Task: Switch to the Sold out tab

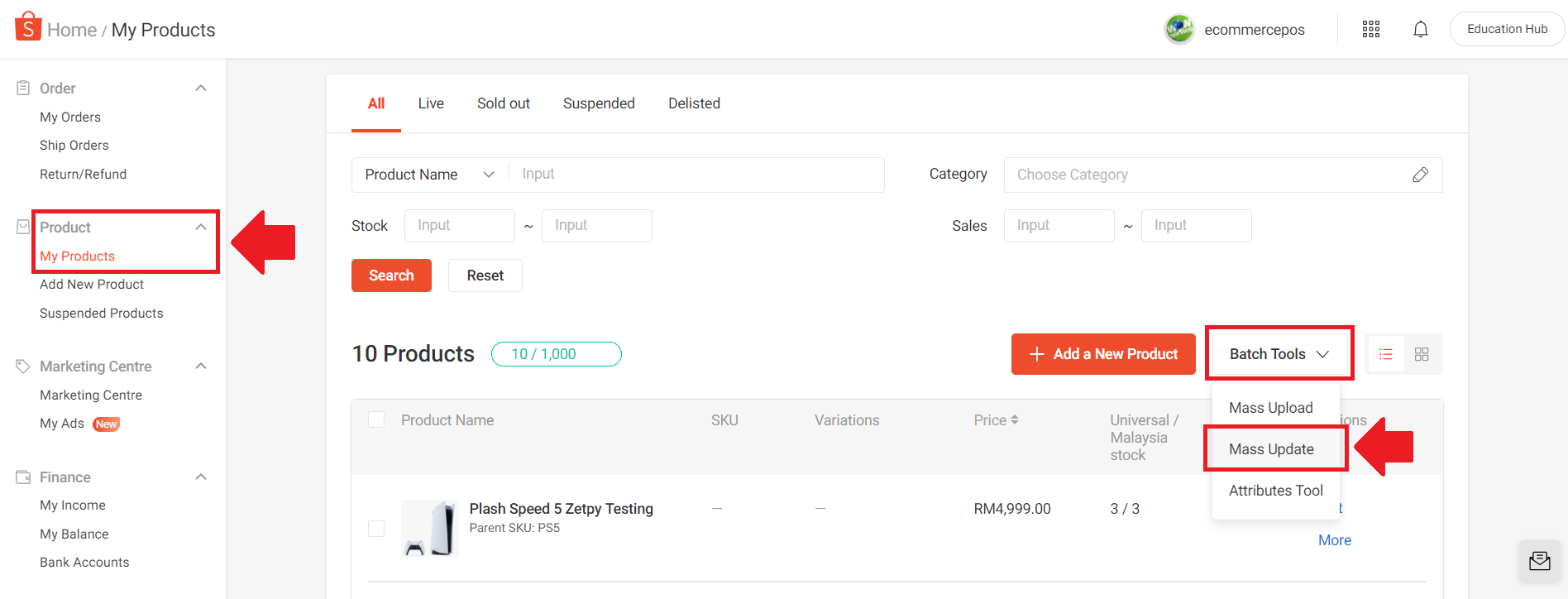Action: [503, 103]
